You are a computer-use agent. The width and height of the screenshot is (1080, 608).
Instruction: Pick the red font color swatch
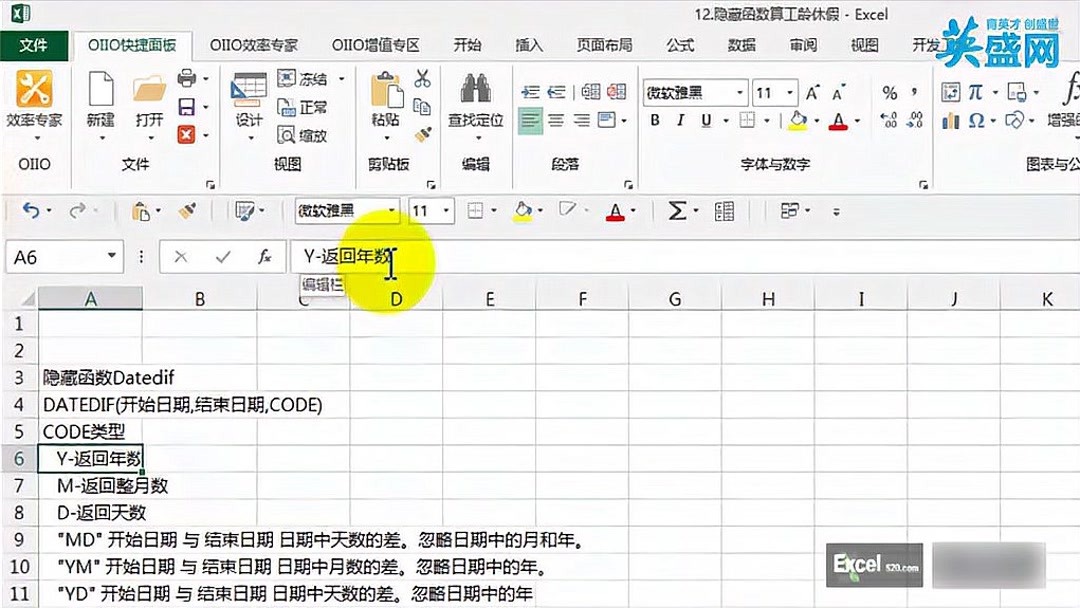coord(838,127)
